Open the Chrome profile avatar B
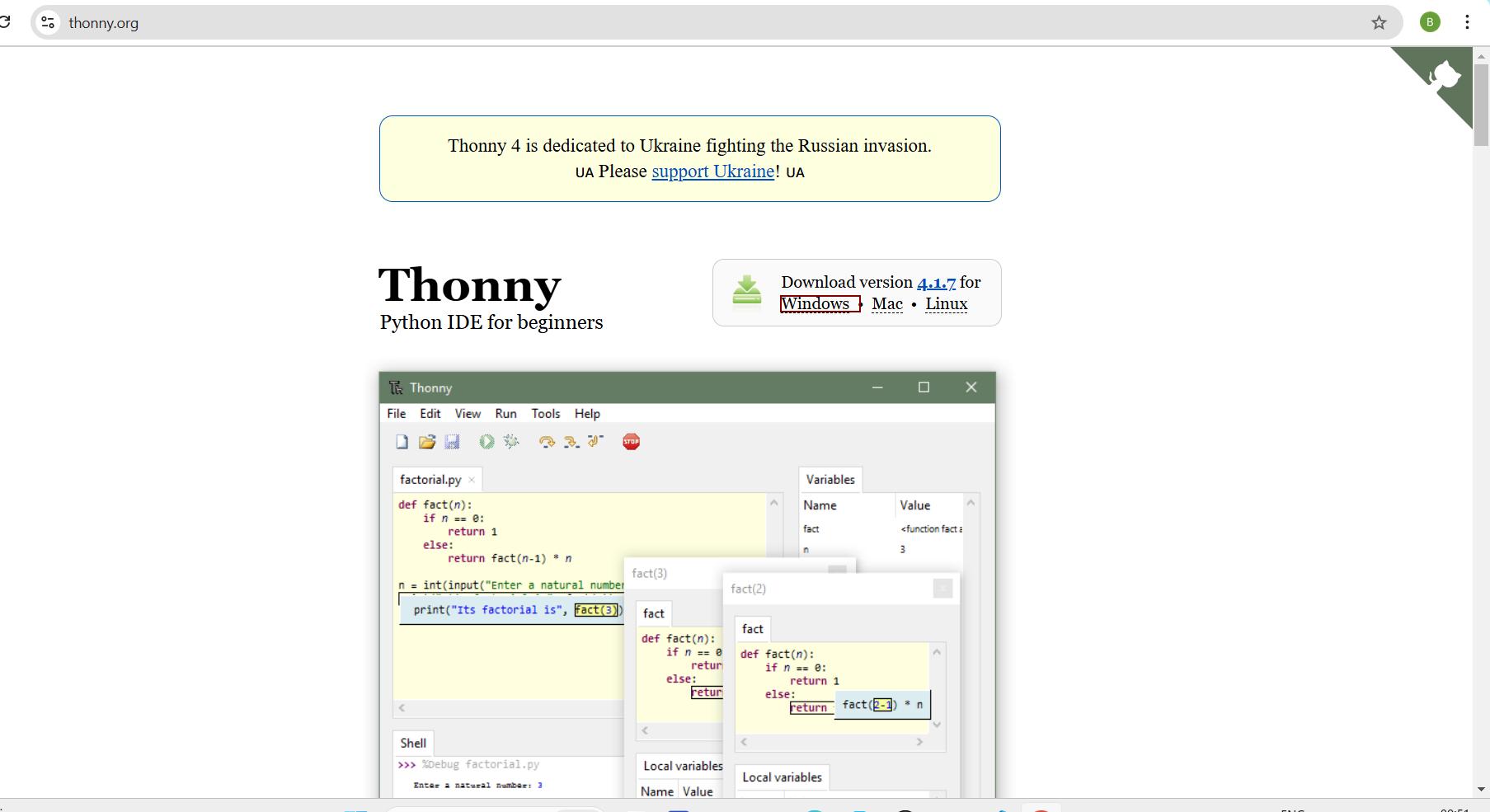 1430,22
